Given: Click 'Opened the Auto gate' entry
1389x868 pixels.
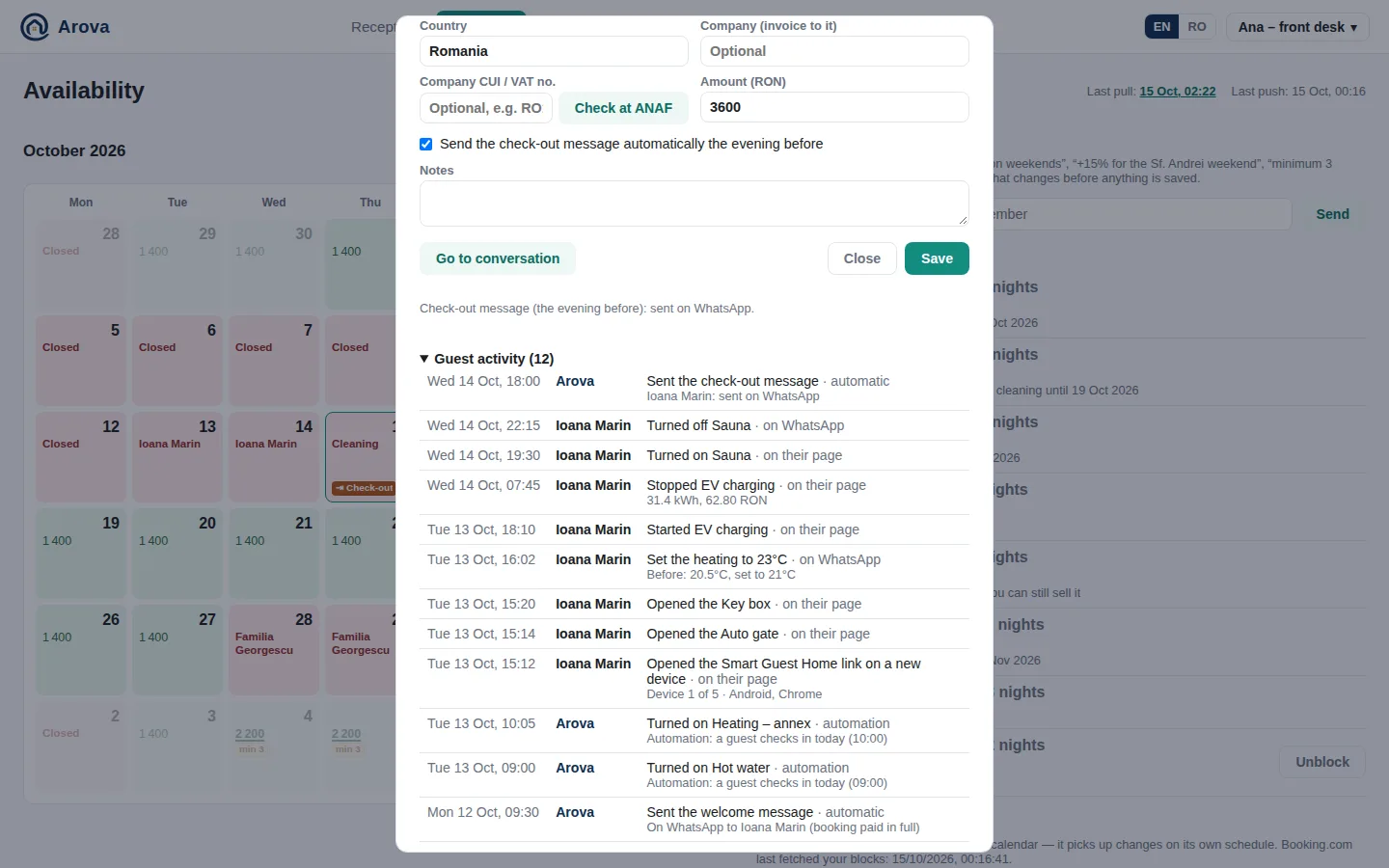Looking at the screenshot, I should (x=694, y=634).
